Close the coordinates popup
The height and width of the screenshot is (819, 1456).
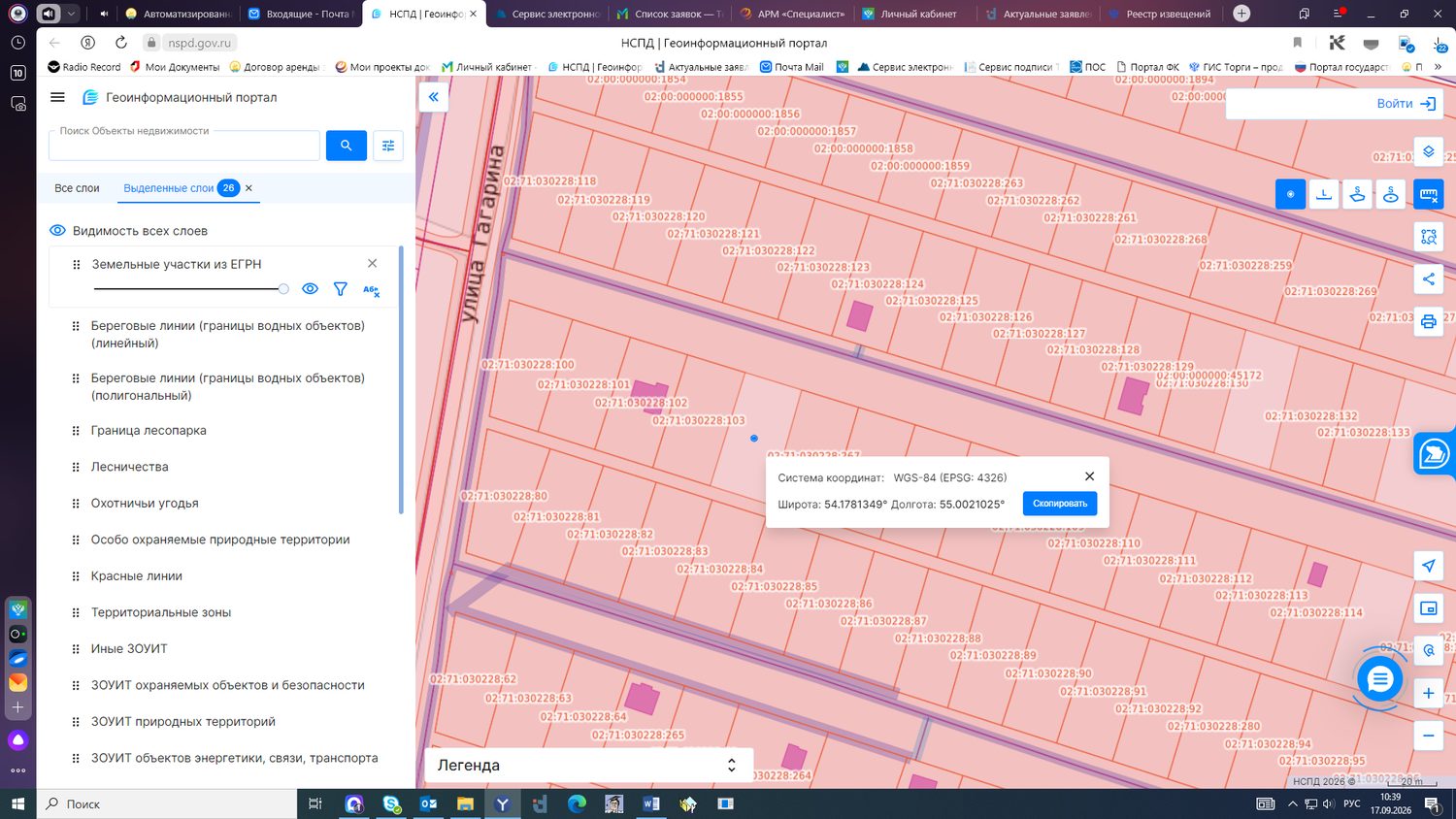tap(1089, 476)
